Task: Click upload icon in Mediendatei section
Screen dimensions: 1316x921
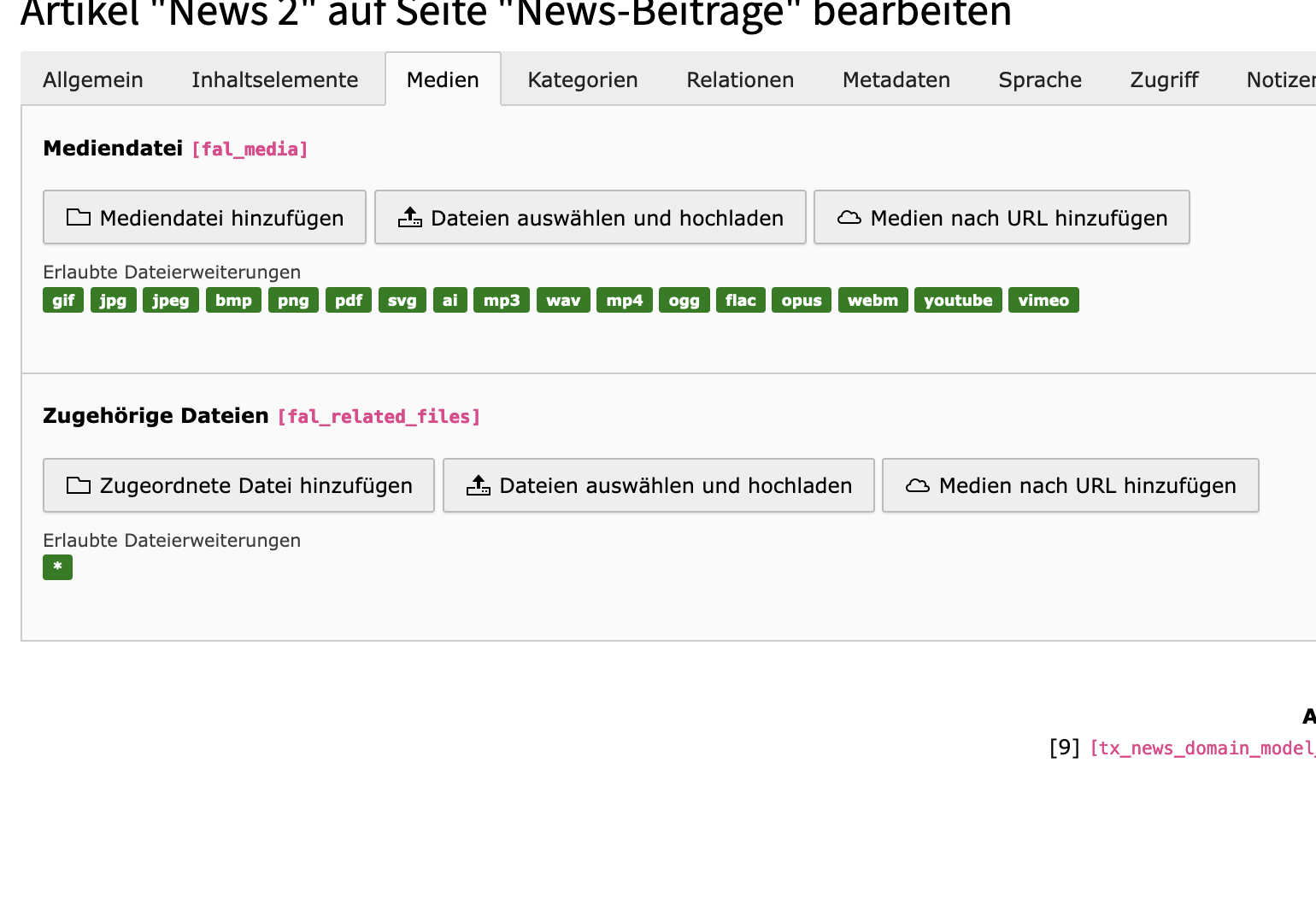Action: coord(410,218)
